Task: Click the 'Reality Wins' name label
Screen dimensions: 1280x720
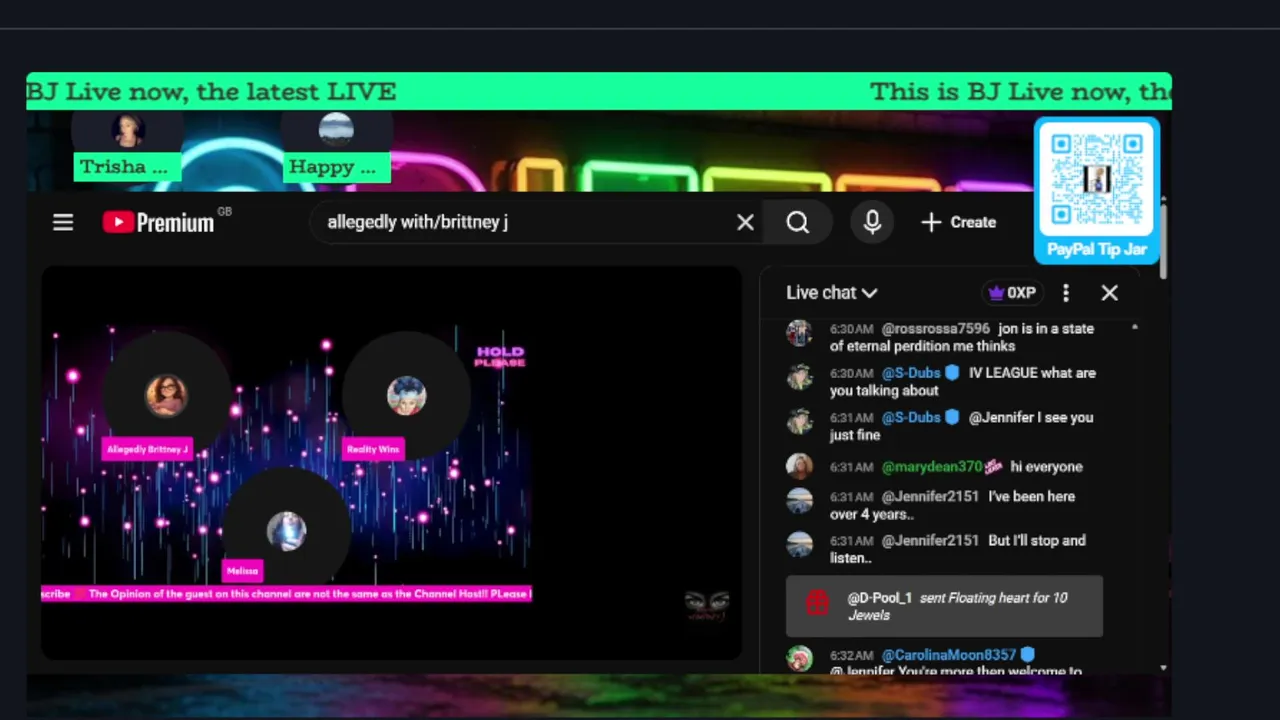Action: pyautogui.click(x=373, y=450)
